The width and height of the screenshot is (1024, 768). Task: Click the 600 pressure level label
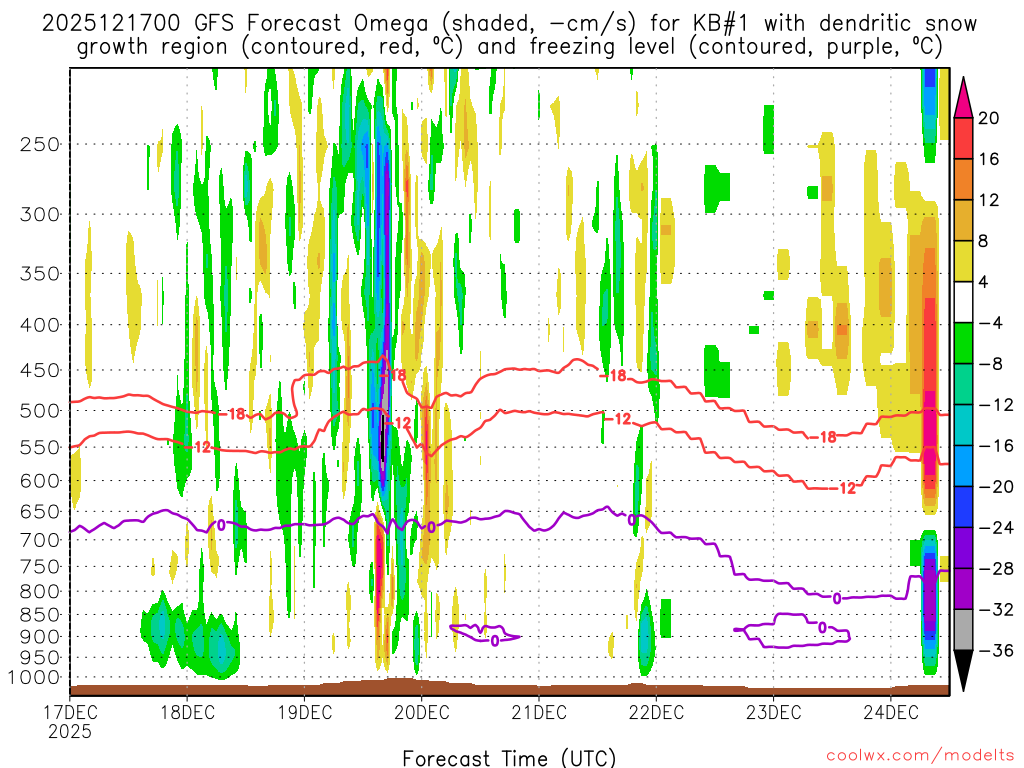40,481
